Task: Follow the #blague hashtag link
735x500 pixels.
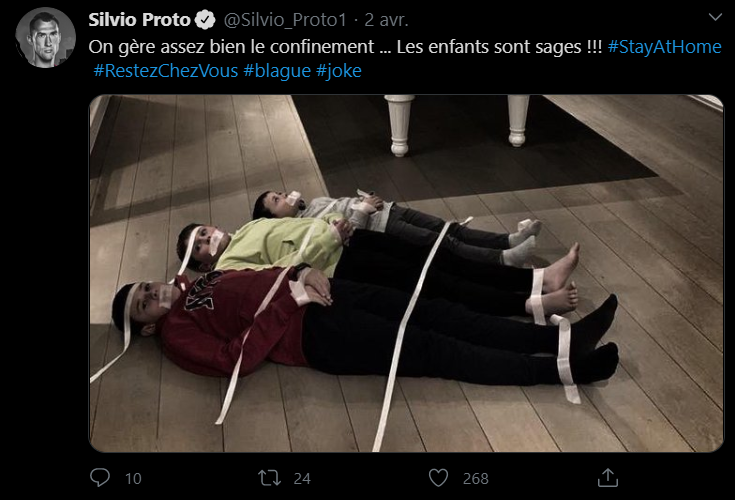Action: point(277,71)
